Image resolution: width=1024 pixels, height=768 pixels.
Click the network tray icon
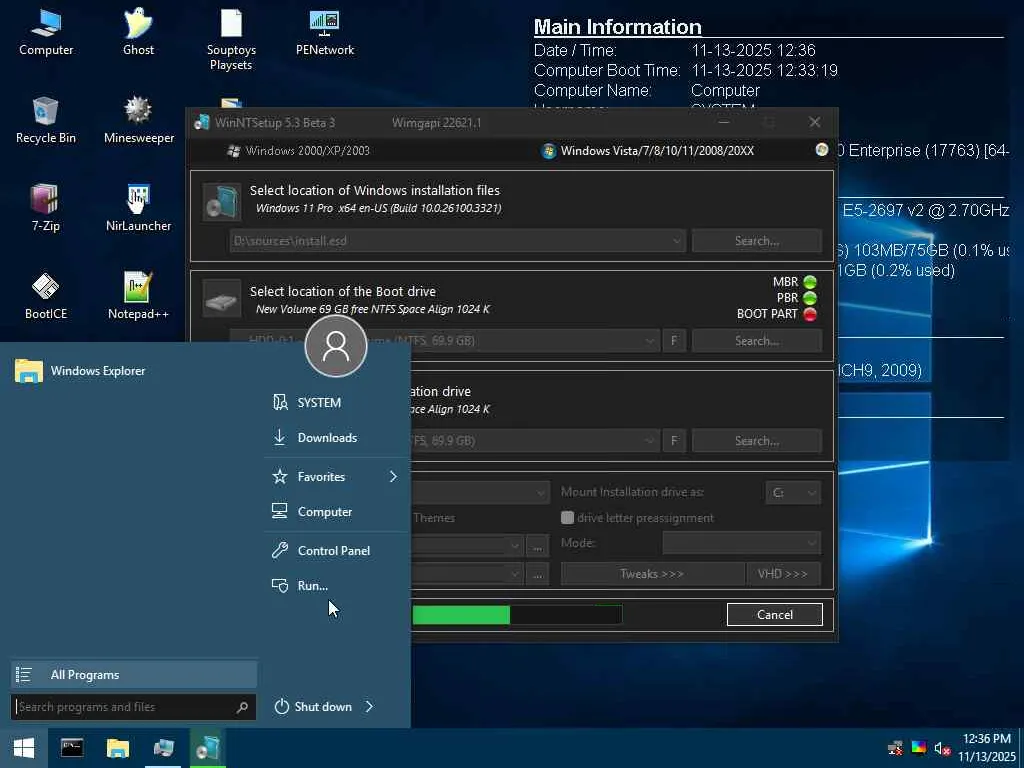tap(895, 748)
